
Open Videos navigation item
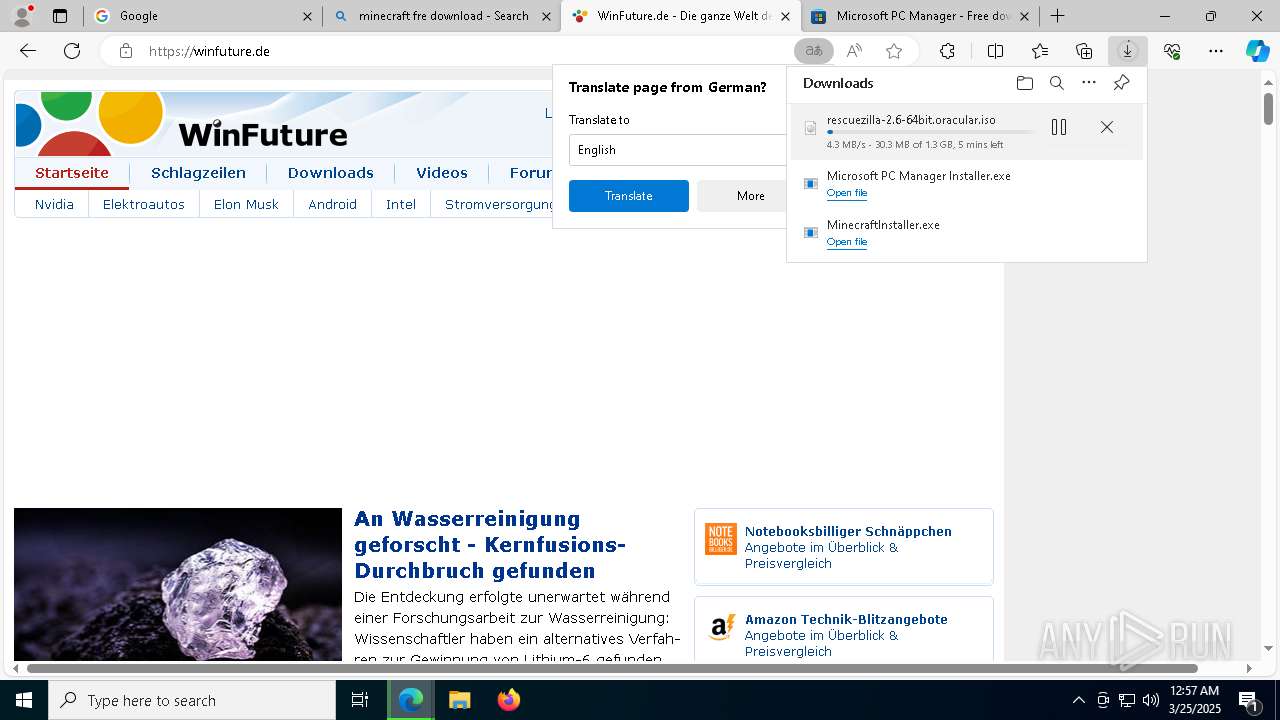click(x=442, y=173)
